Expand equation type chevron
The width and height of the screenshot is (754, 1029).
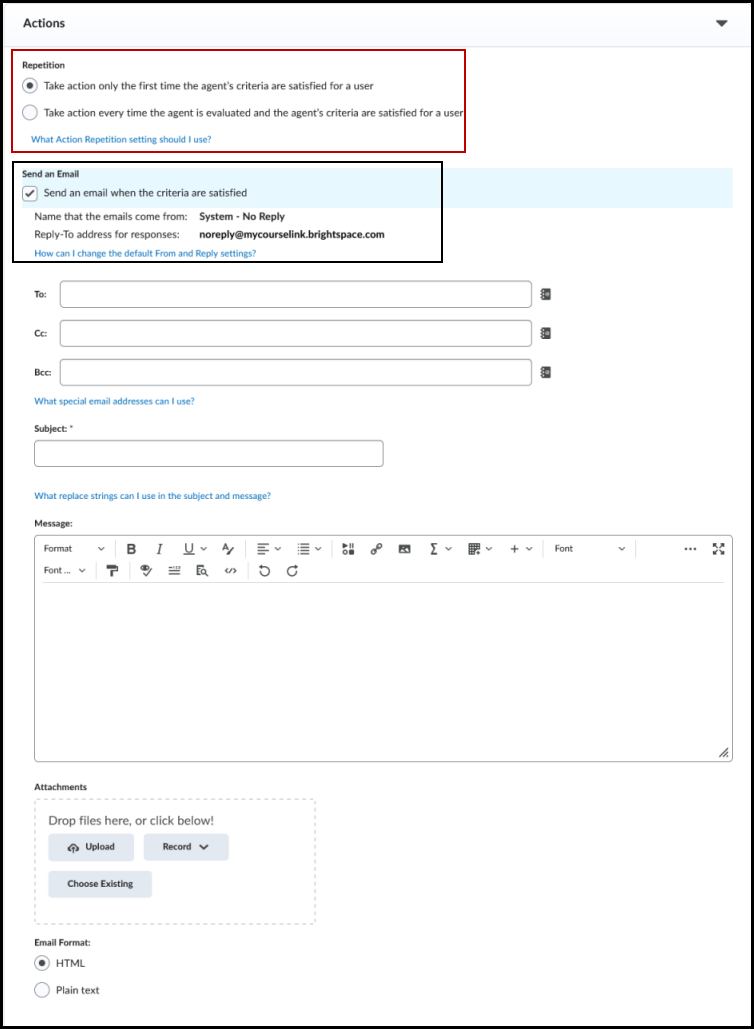pyautogui.click(x=448, y=549)
